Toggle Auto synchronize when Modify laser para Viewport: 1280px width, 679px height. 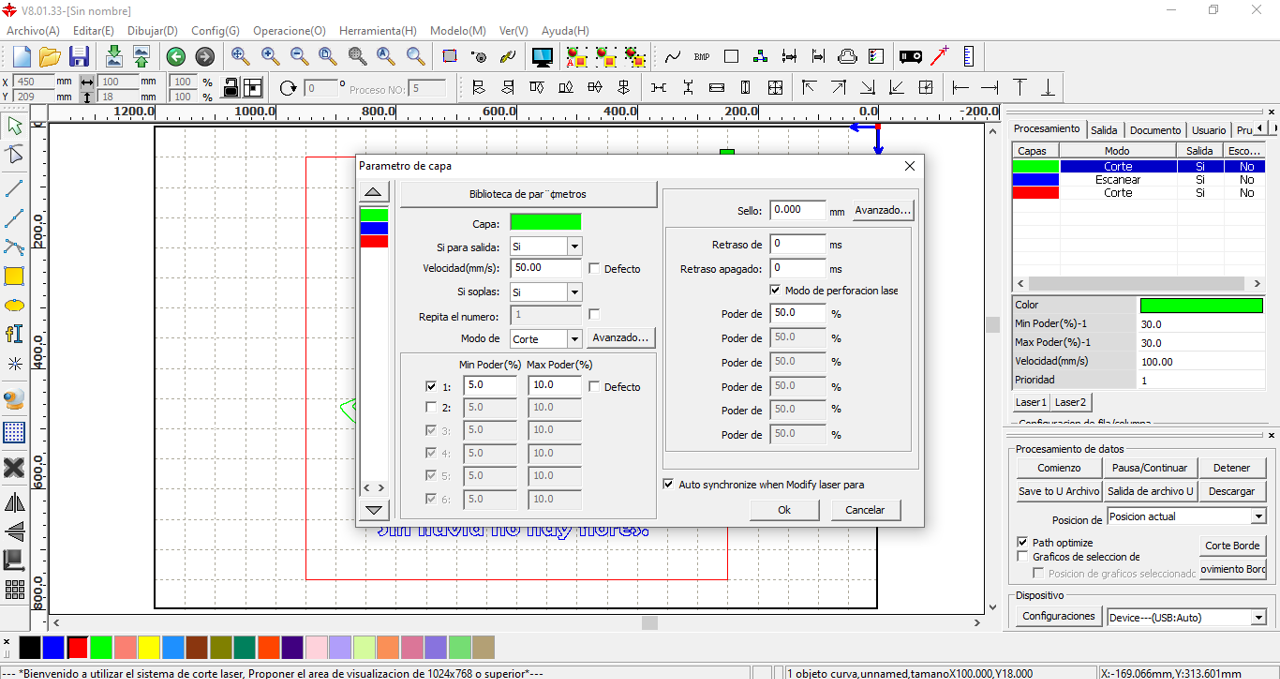click(x=668, y=484)
